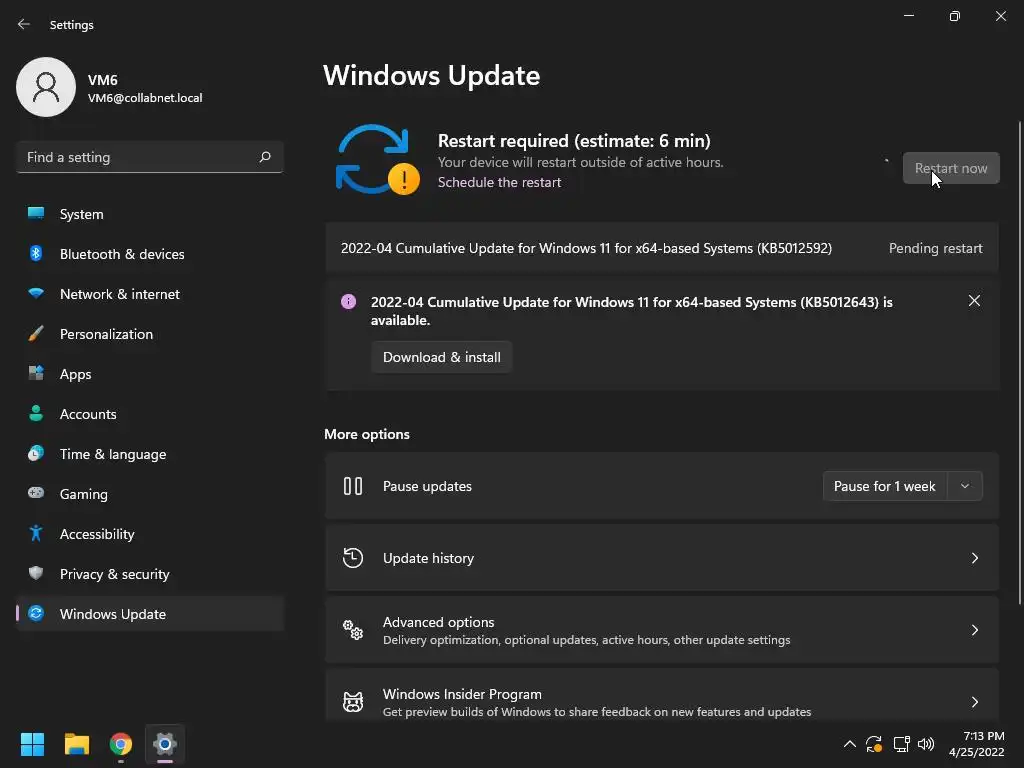
Task: Click the Schedule the restart link
Action: click(x=499, y=182)
